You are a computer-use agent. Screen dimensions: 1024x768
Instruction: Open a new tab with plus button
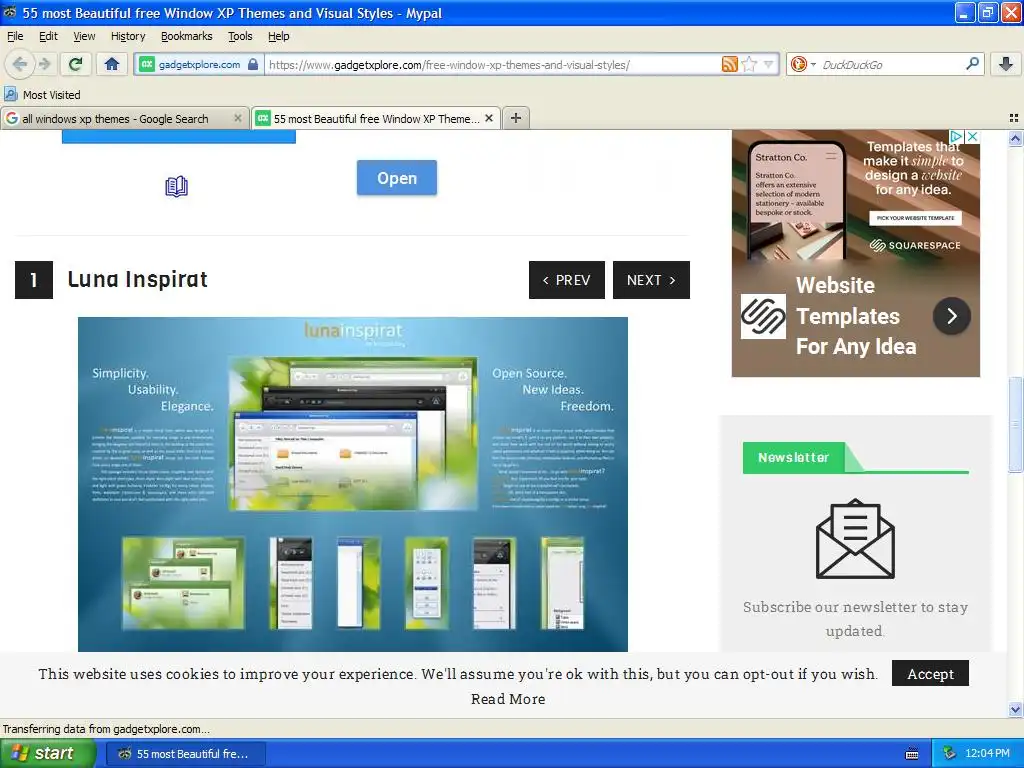515,118
